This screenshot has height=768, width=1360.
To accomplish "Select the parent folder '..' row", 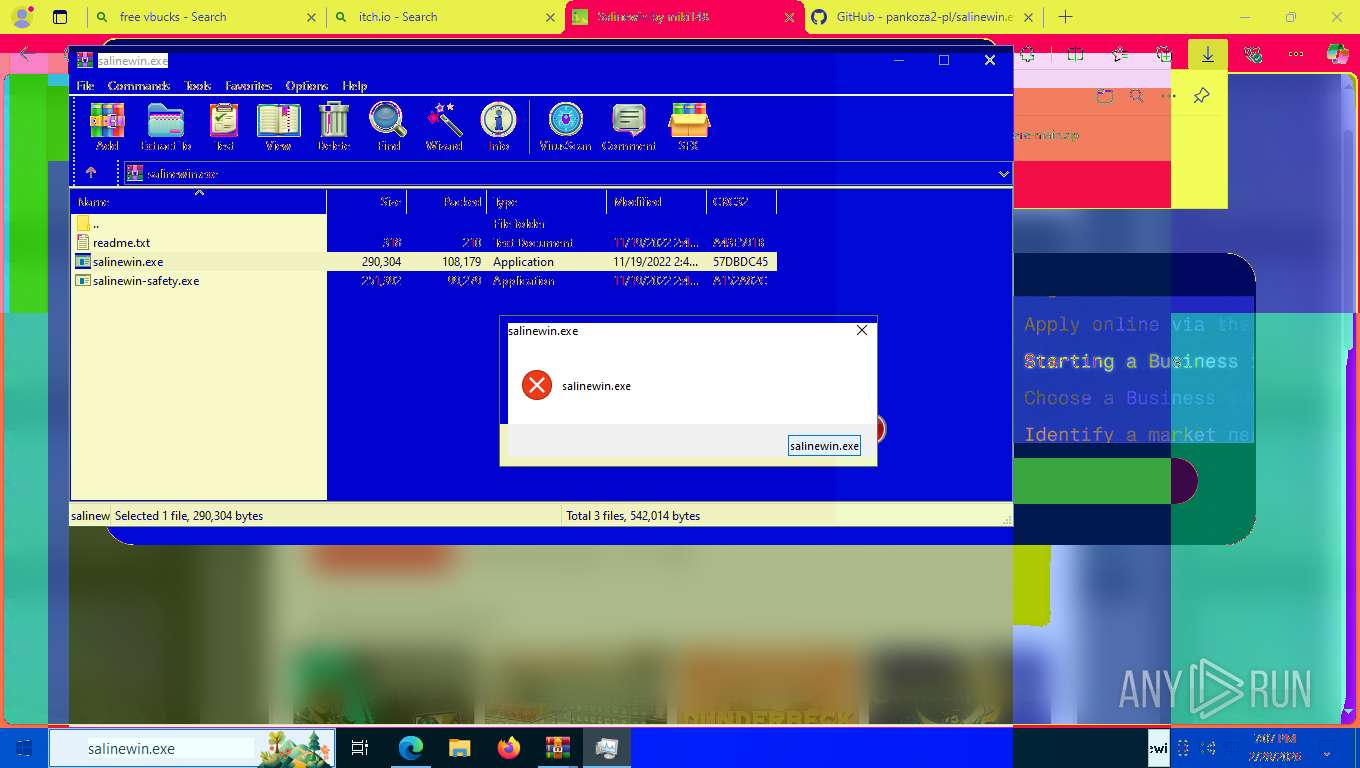I will 424,224.
